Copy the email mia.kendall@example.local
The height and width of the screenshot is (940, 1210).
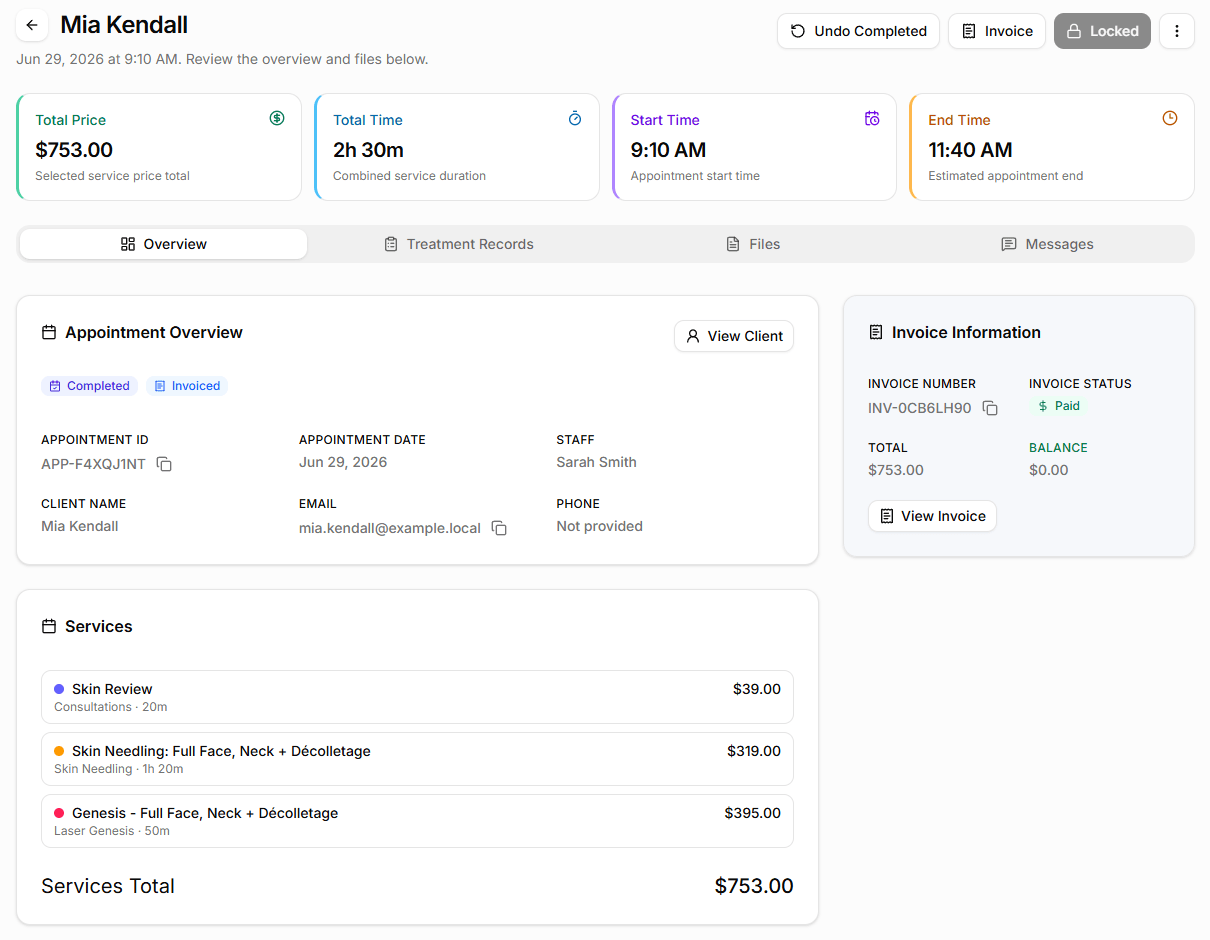click(x=499, y=528)
